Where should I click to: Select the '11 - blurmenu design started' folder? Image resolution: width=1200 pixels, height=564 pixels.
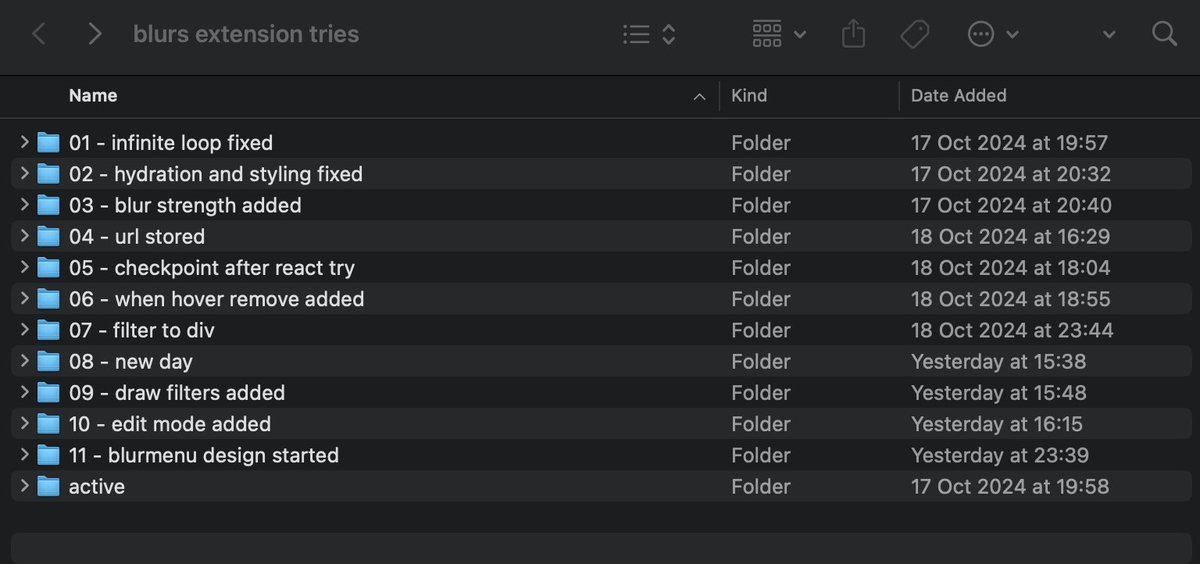[203, 455]
